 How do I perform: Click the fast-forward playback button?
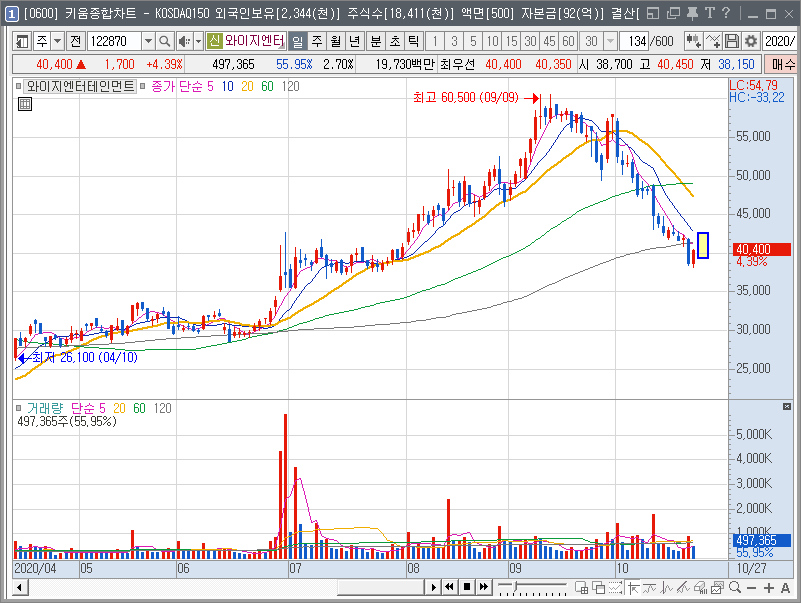click(484, 587)
